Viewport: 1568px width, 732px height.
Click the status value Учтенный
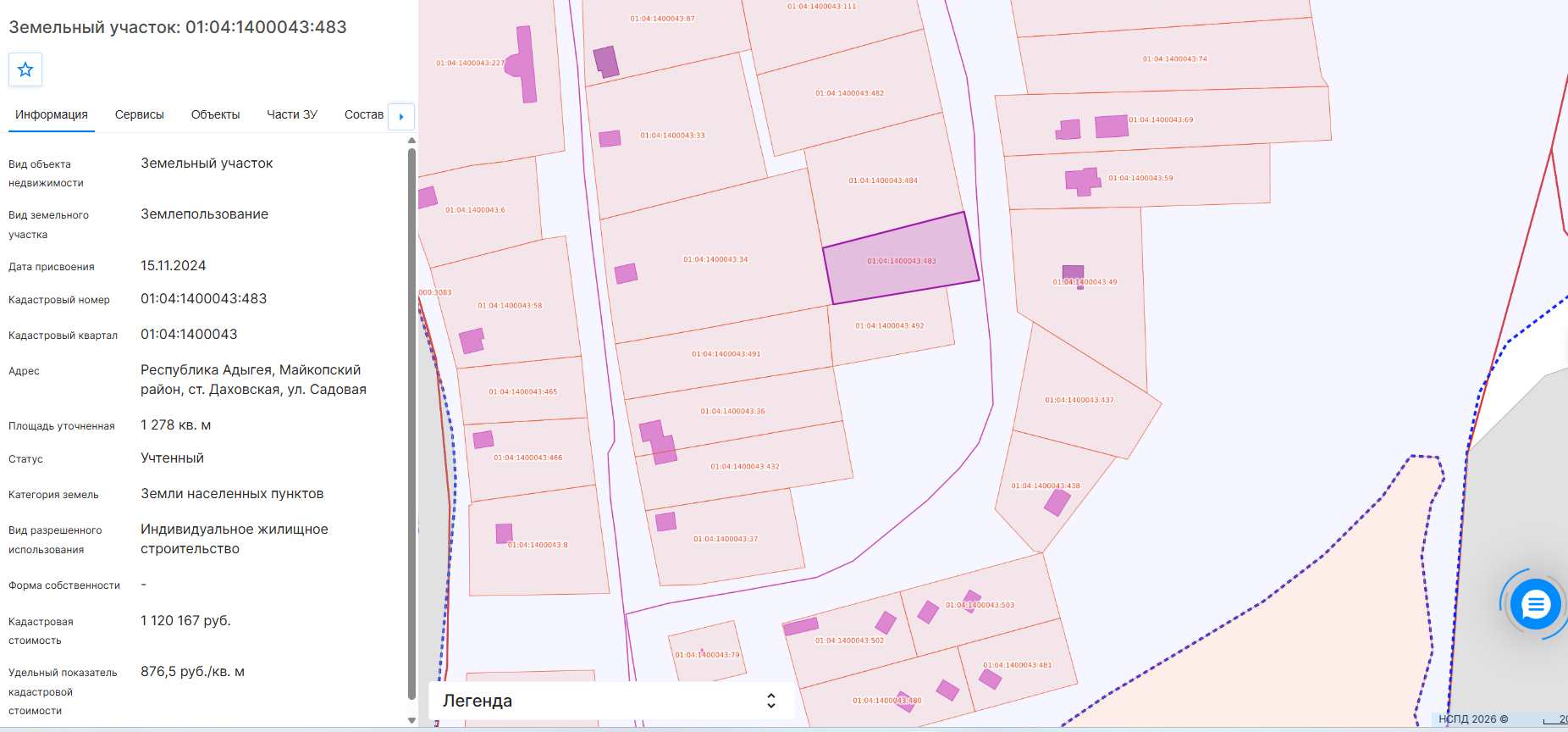pos(172,458)
